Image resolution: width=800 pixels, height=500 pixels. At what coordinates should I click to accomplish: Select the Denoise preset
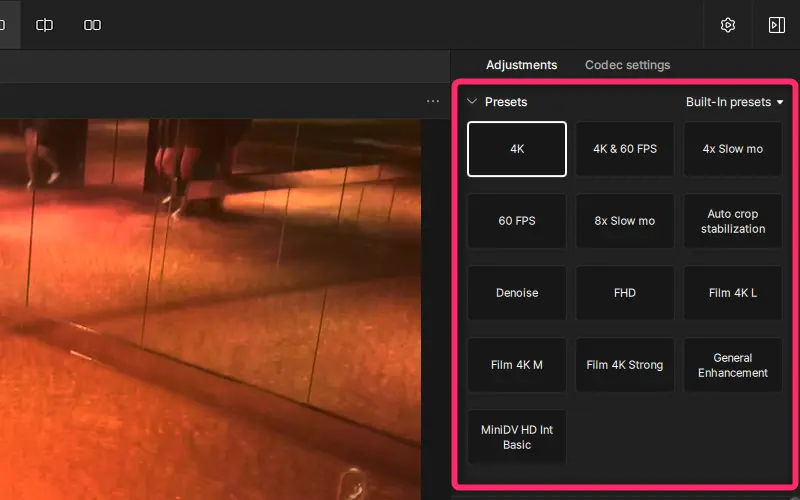click(x=517, y=293)
